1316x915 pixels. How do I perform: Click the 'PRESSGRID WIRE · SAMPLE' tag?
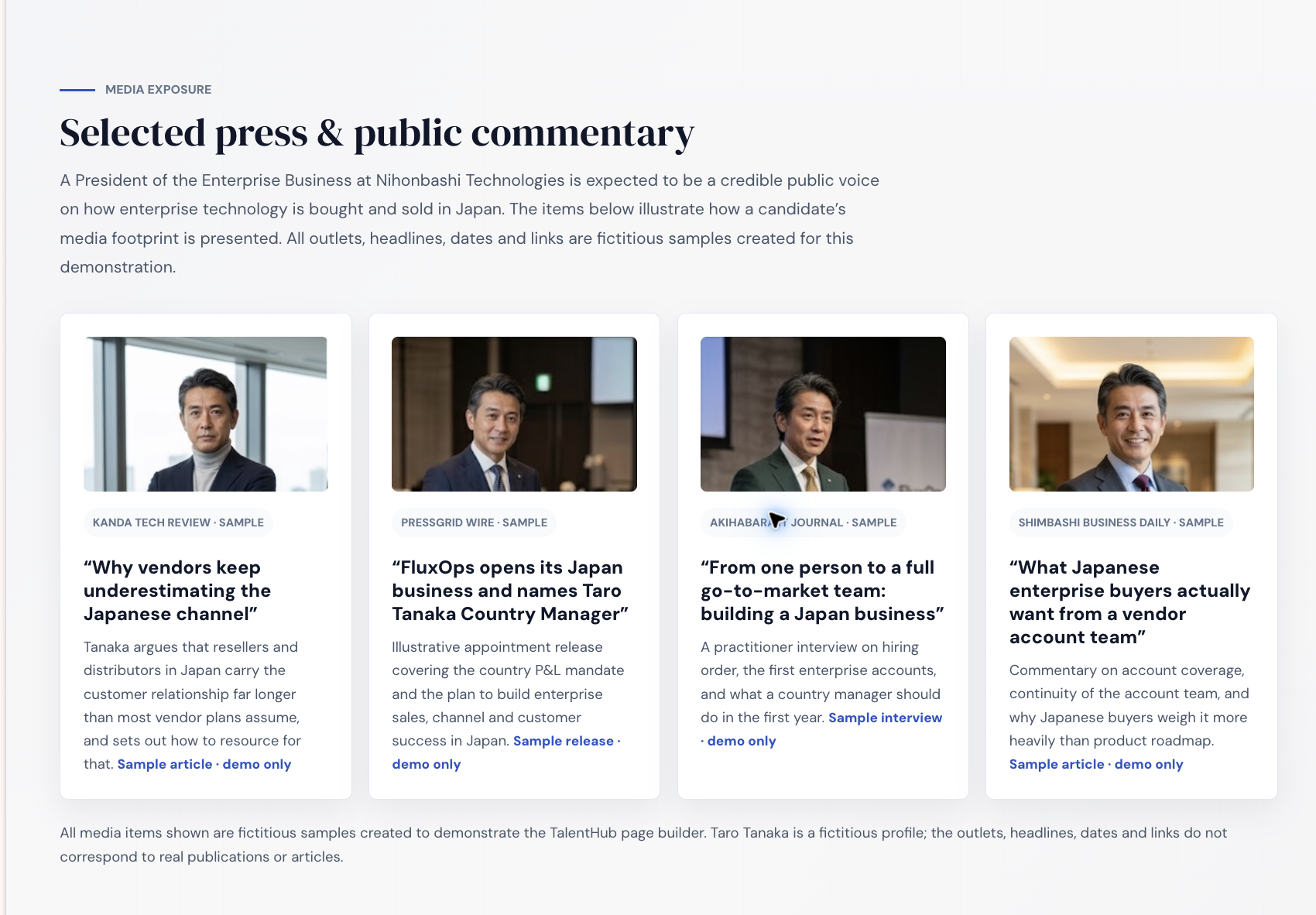[x=474, y=523]
